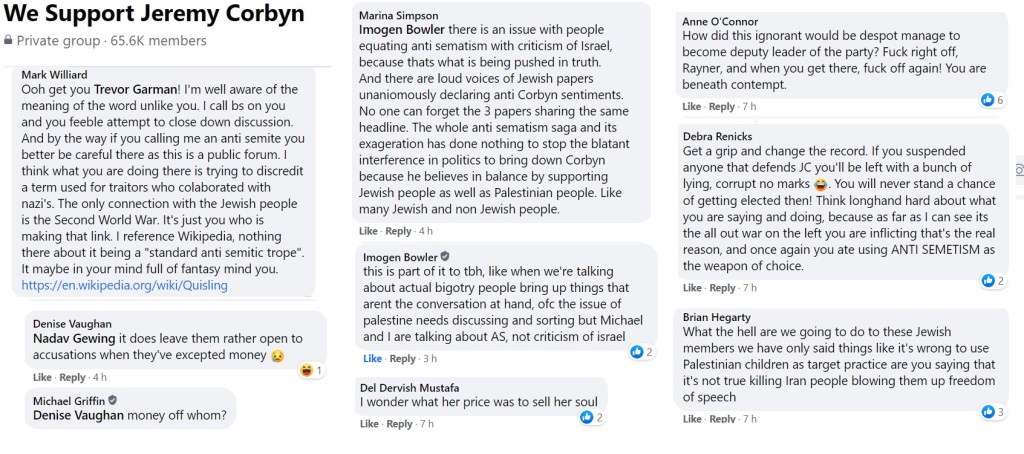Click the like reaction icon on Brian Hegarty's comment

click(x=988, y=412)
